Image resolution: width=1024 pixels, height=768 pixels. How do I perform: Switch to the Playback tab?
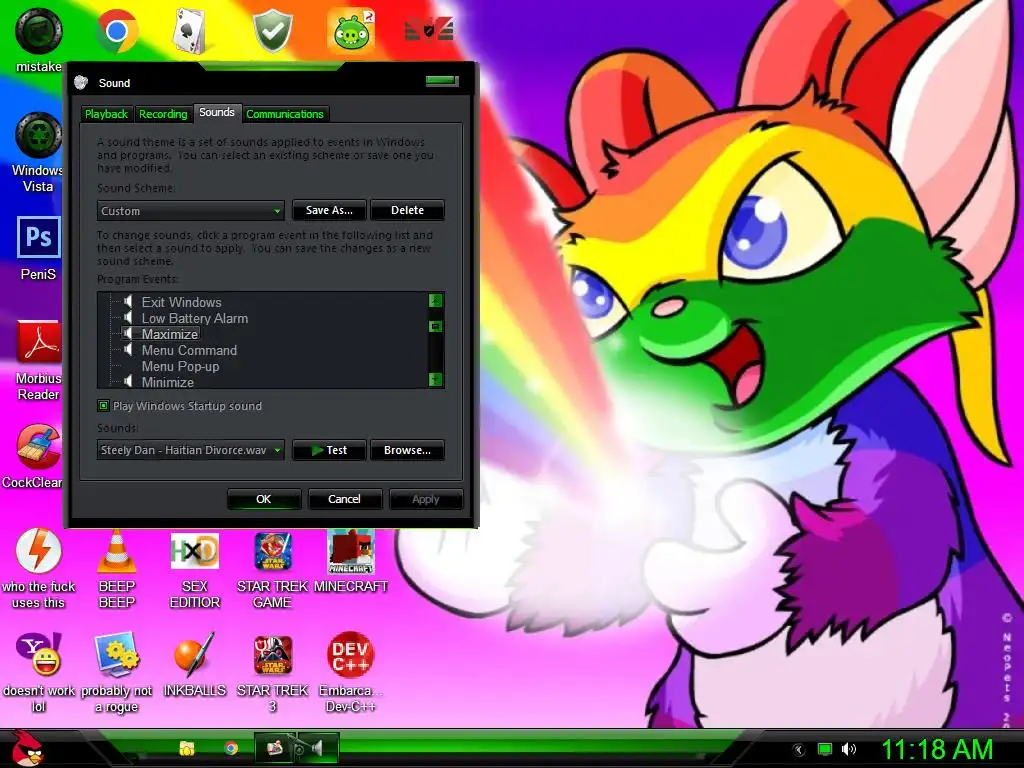tap(106, 114)
